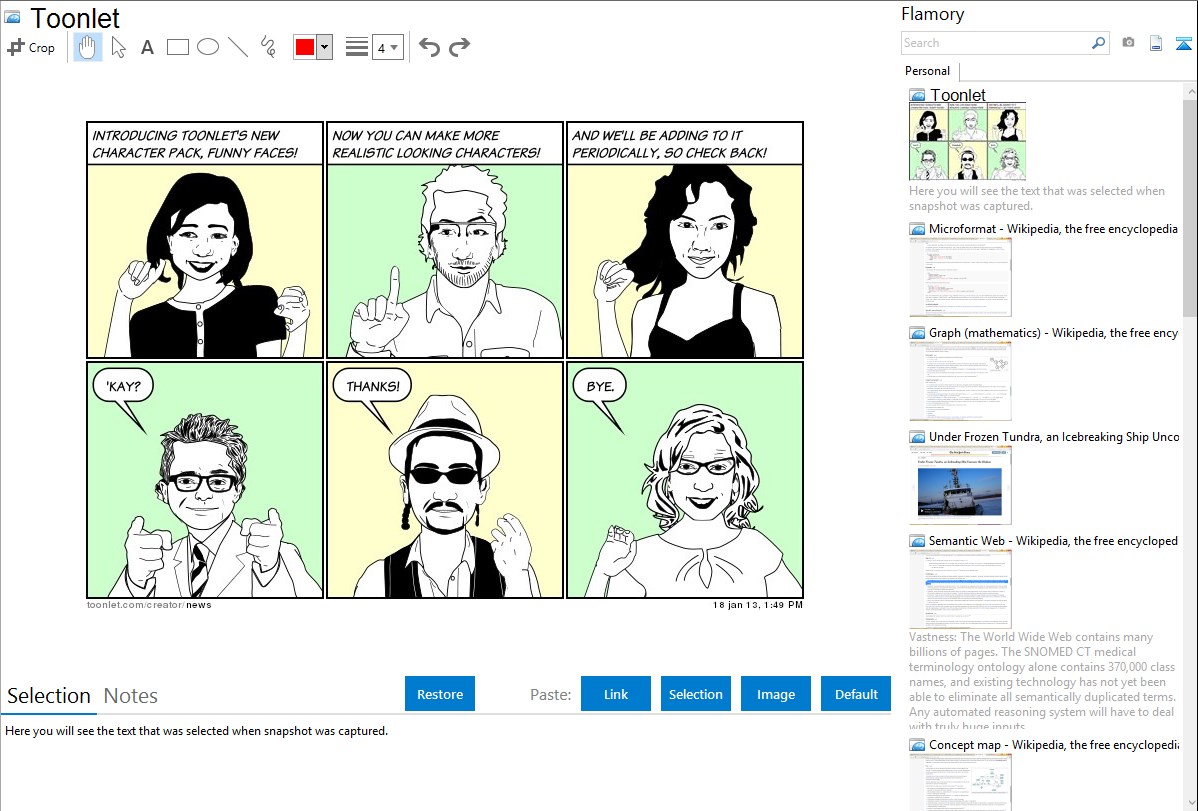Image resolution: width=1198 pixels, height=811 pixels.
Task: Choose the arrow pointer selection tool
Action: coord(118,47)
